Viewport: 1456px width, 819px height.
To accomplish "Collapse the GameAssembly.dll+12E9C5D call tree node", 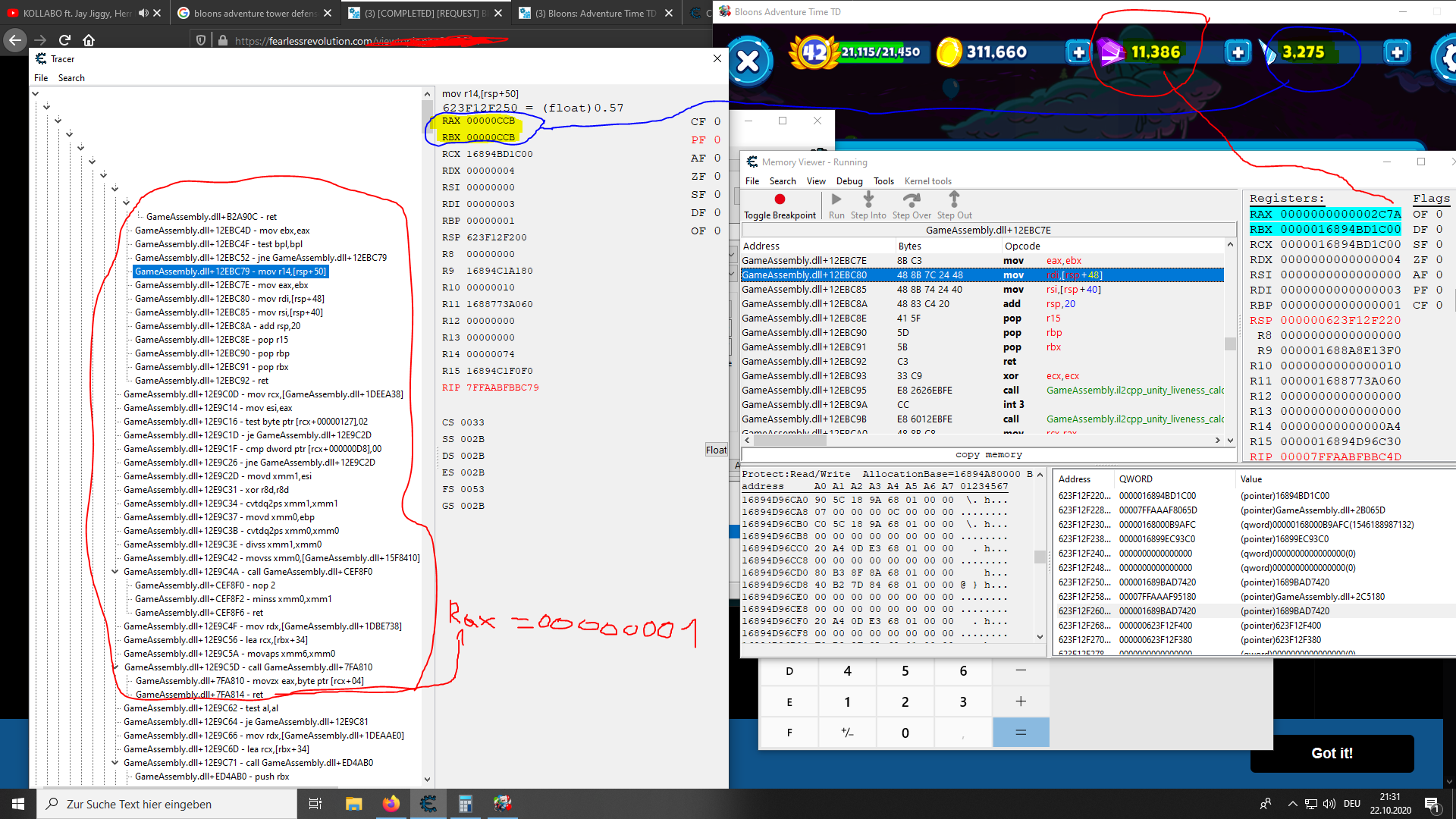I will (x=115, y=667).
